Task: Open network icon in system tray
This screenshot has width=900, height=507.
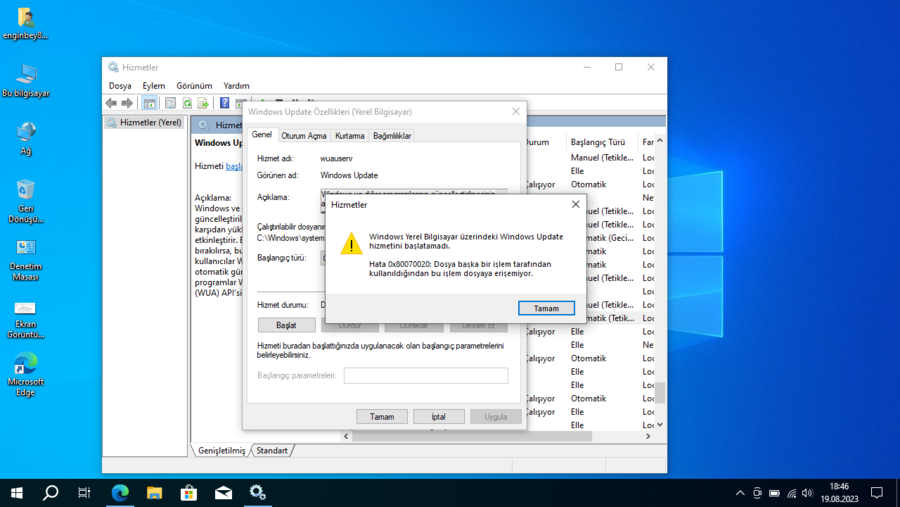Action: (x=792, y=493)
